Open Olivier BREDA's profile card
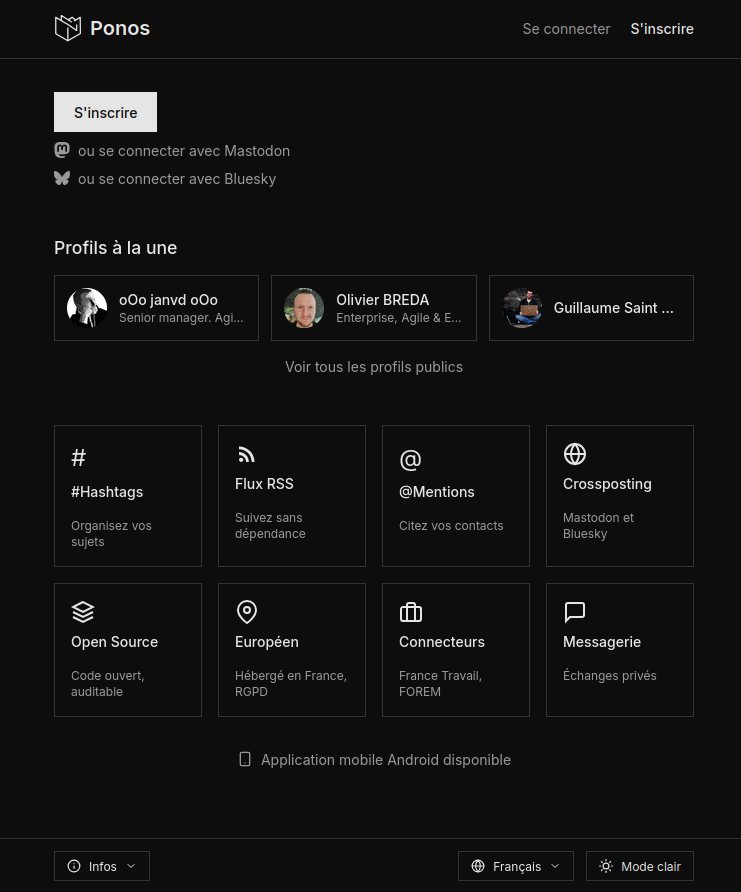741x892 pixels. pyautogui.click(x=373, y=308)
